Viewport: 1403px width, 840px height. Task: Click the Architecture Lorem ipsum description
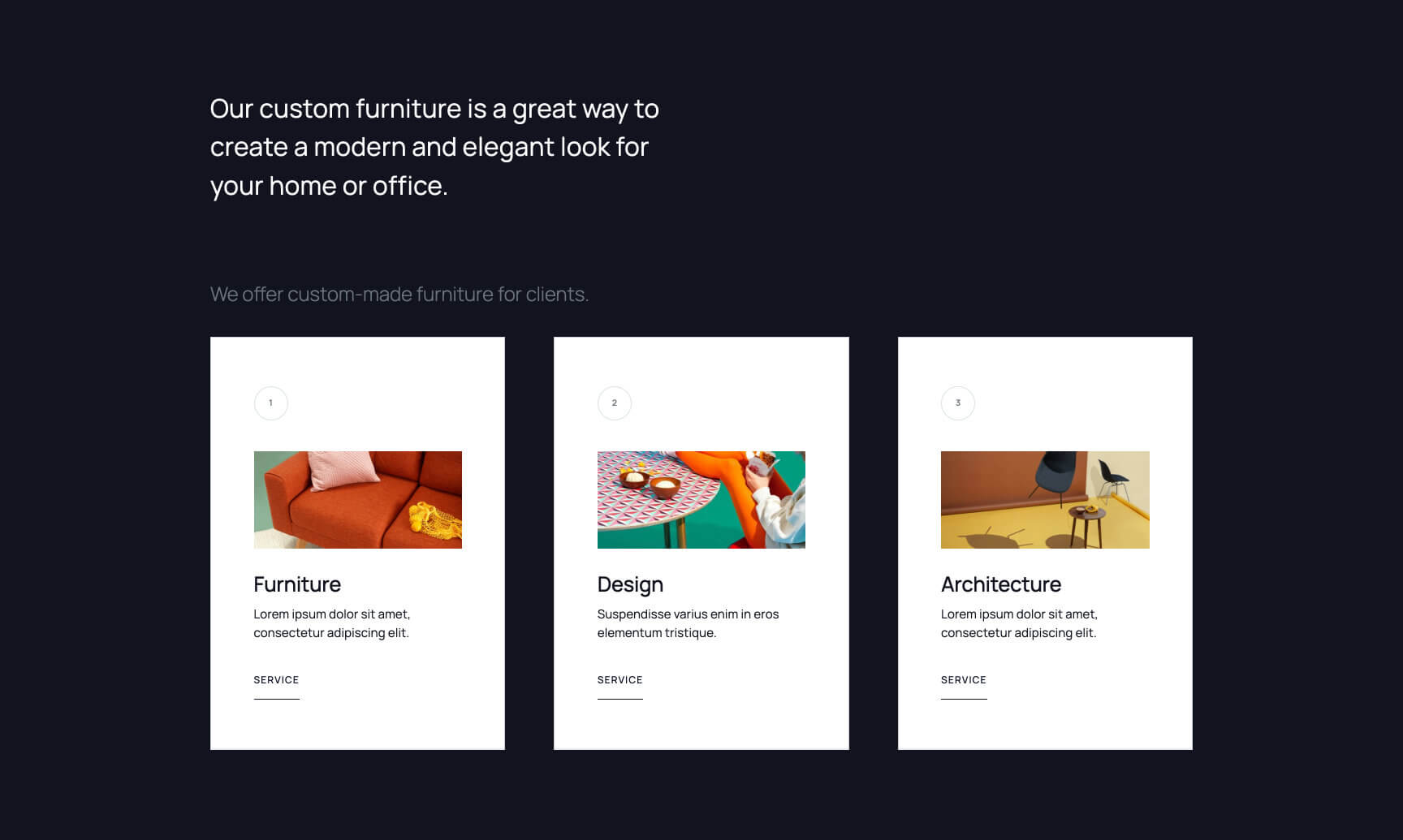pos(1019,623)
